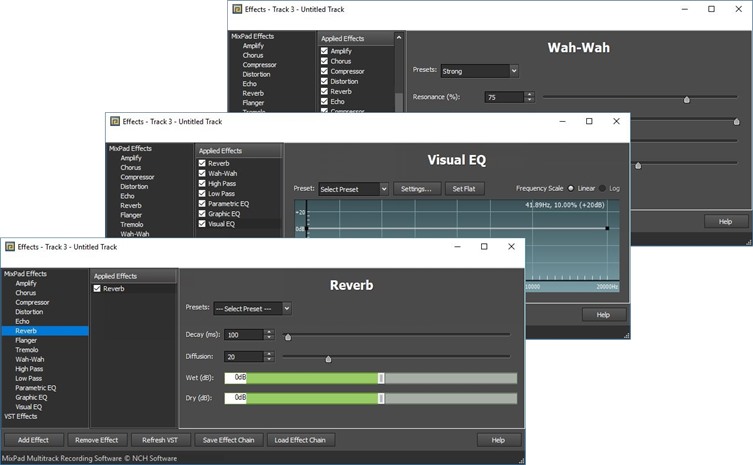Viewport: 753px width, 465px height.
Task: Select the Linear frequency scale option
Action: 571,188
